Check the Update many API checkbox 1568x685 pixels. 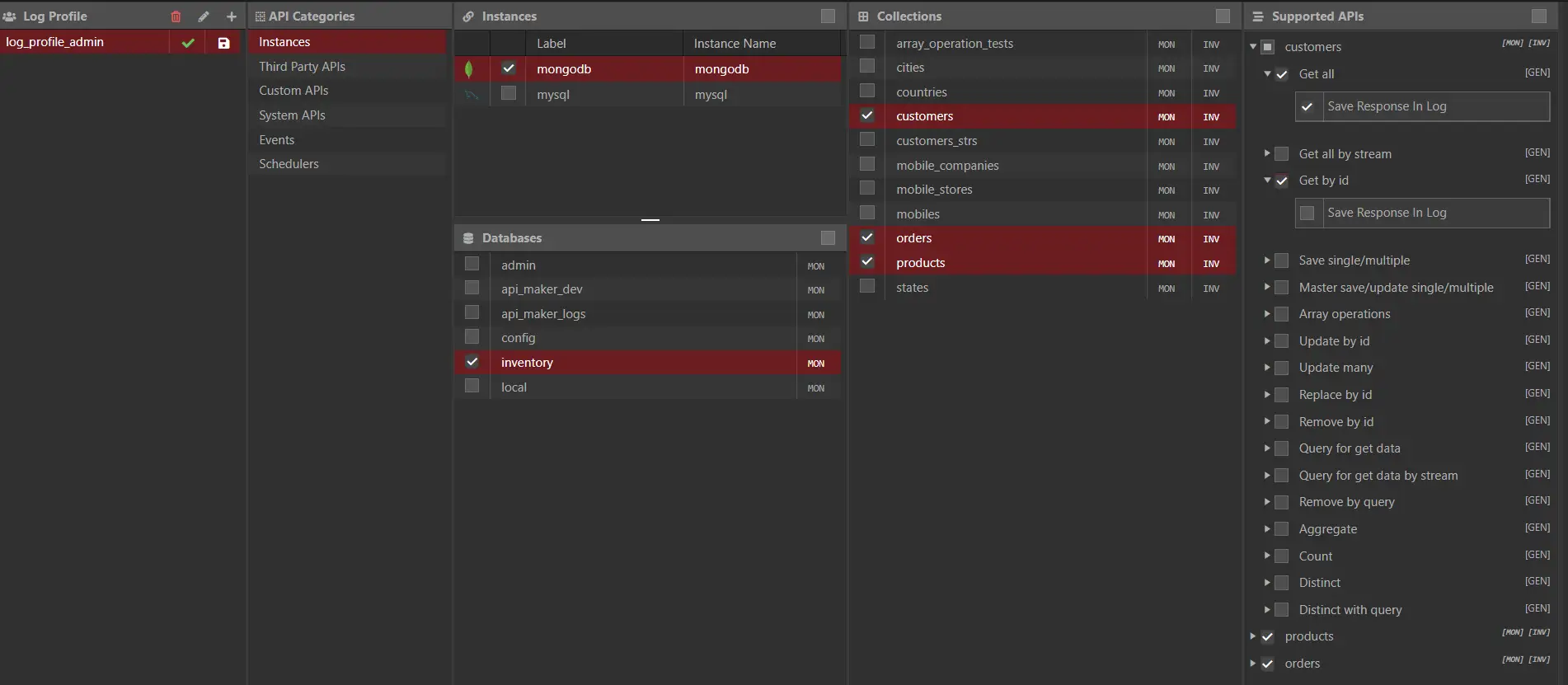coord(1282,368)
